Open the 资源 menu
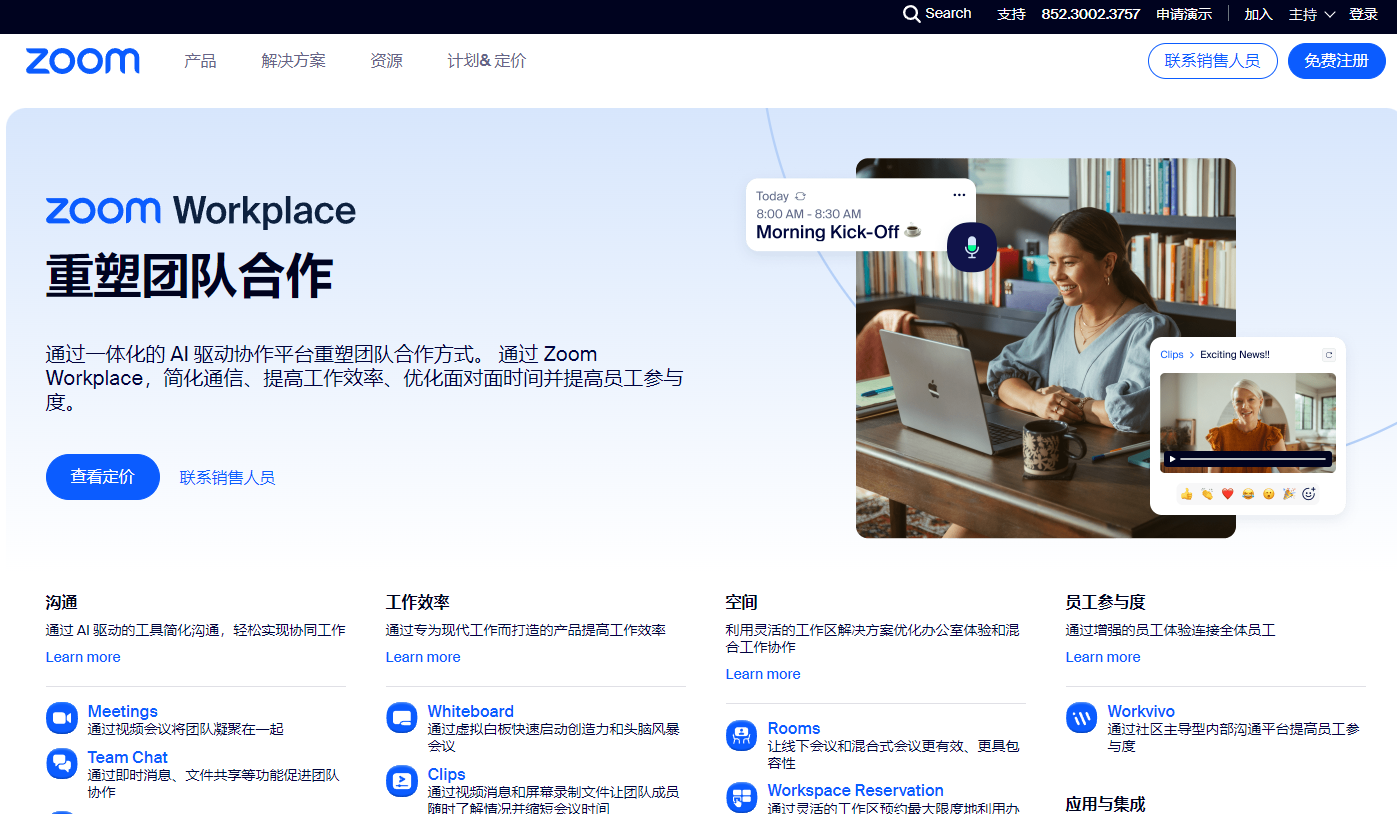 pos(386,61)
